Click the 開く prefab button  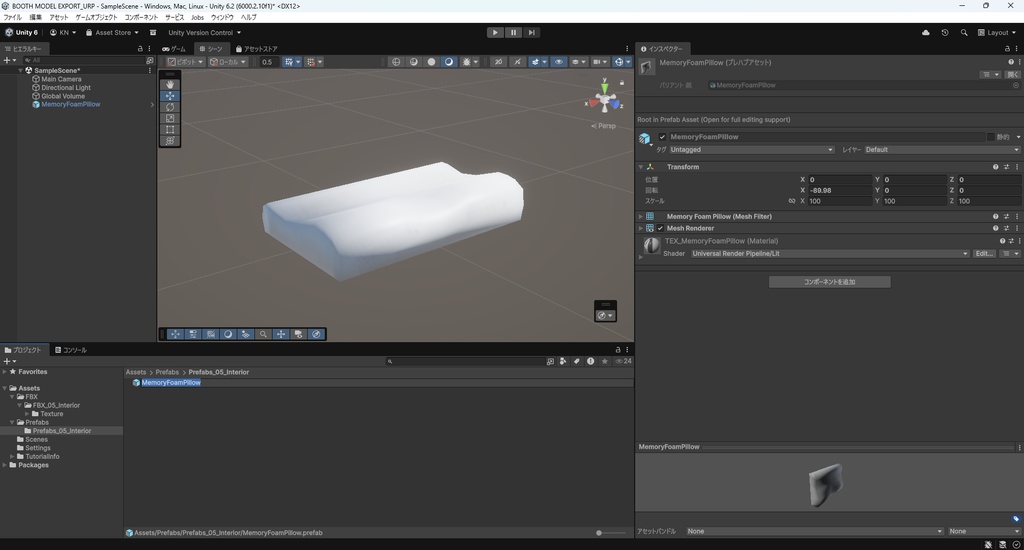pos(1012,74)
